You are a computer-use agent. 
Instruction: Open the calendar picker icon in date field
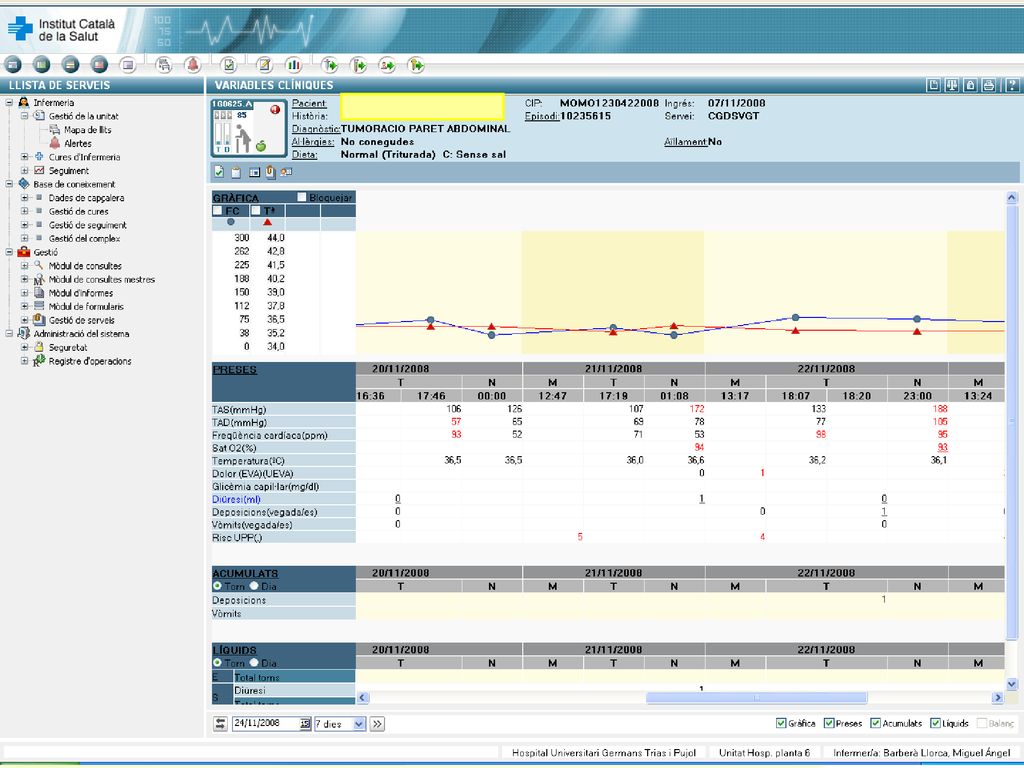click(304, 724)
